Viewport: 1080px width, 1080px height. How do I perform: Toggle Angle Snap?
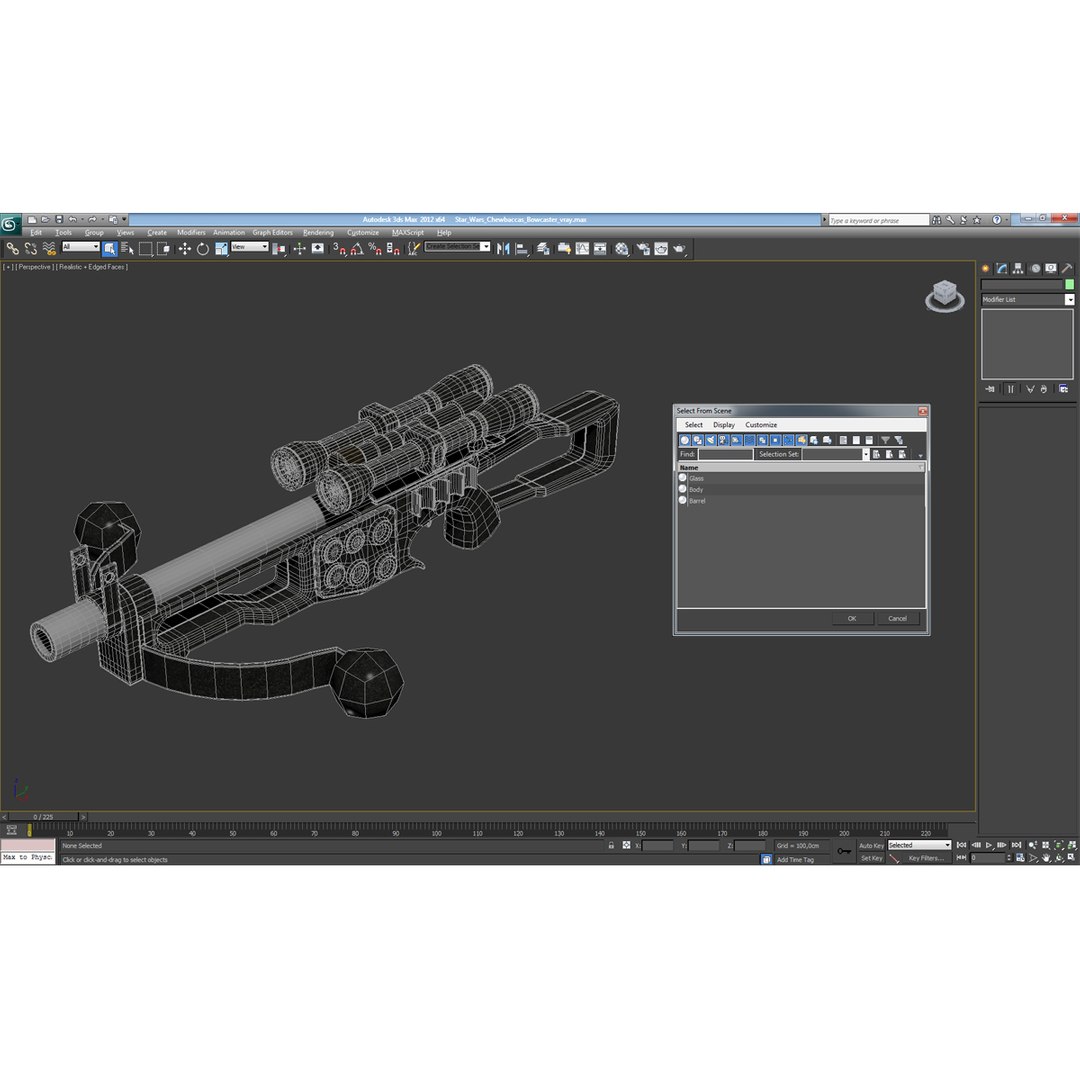click(x=357, y=249)
